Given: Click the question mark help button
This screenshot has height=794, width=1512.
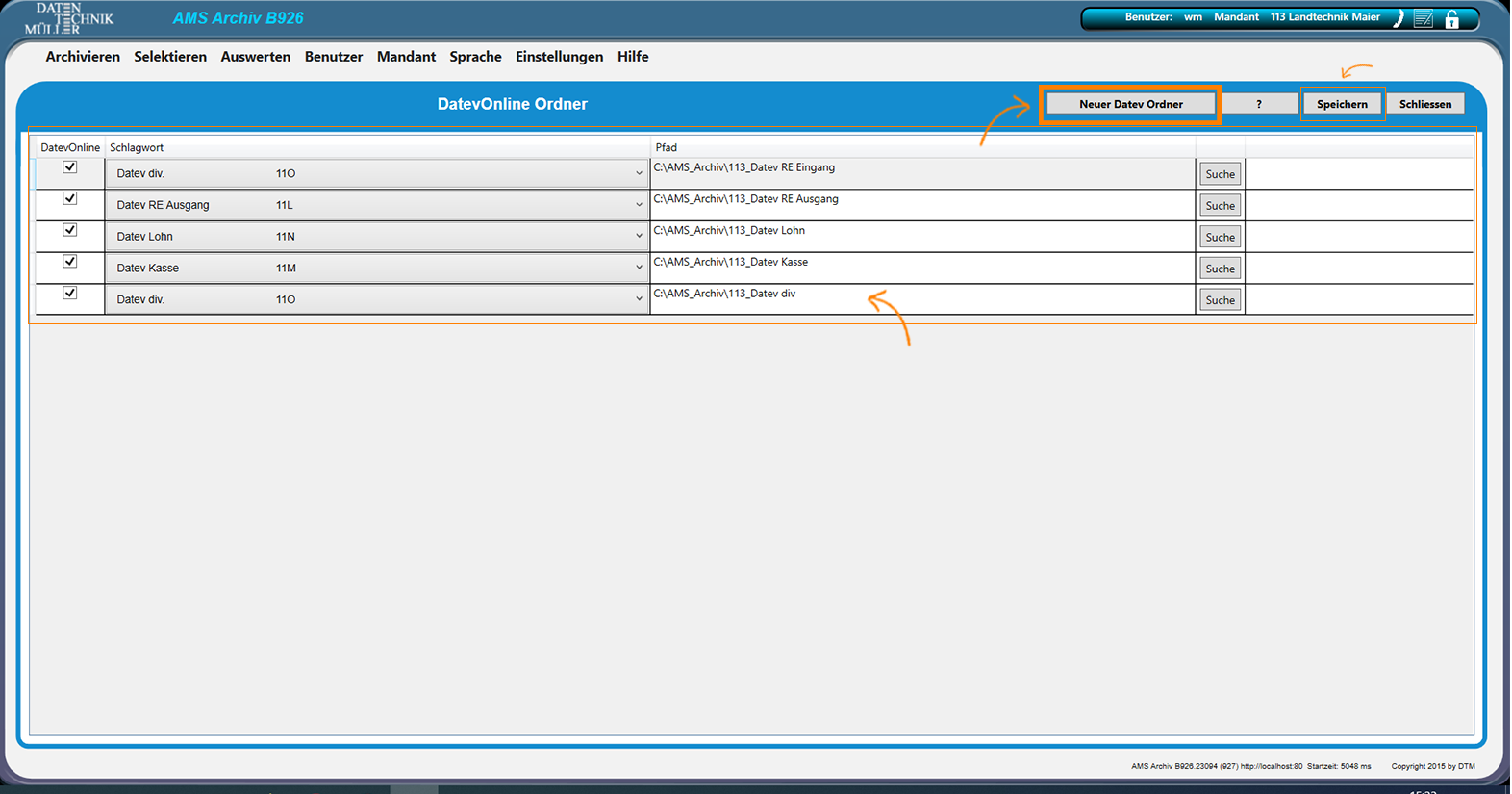Looking at the screenshot, I should pyautogui.click(x=1258, y=104).
